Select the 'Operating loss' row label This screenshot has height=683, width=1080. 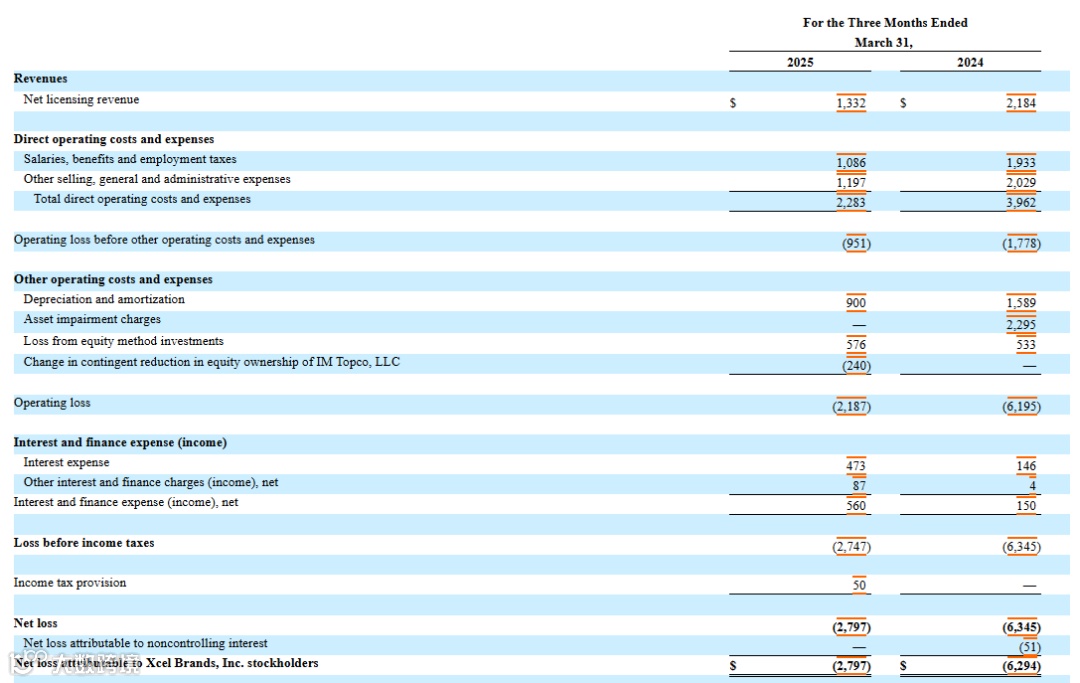52,403
